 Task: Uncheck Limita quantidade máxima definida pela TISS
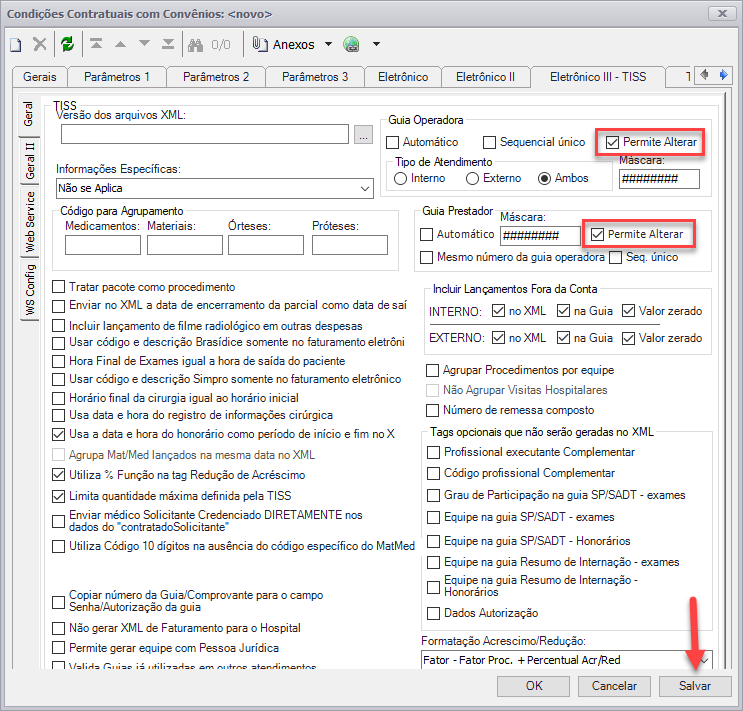coord(58,496)
